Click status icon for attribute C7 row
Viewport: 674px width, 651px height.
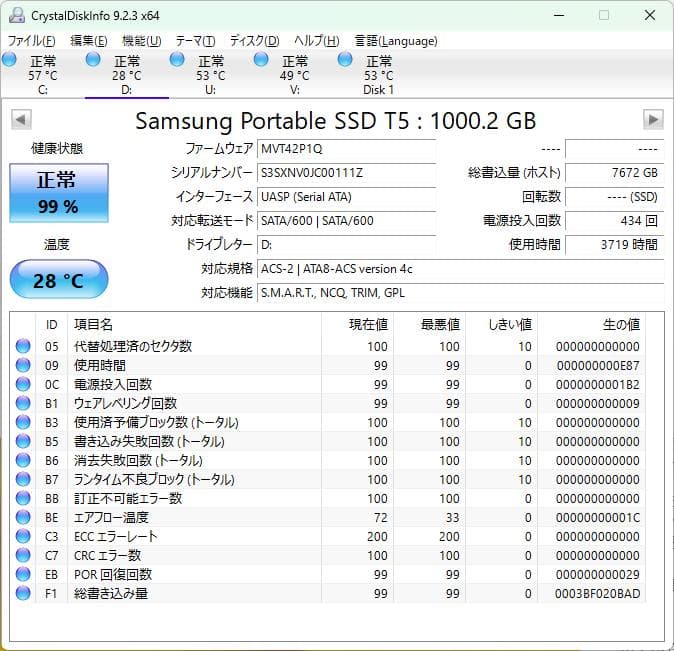point(23,555)
